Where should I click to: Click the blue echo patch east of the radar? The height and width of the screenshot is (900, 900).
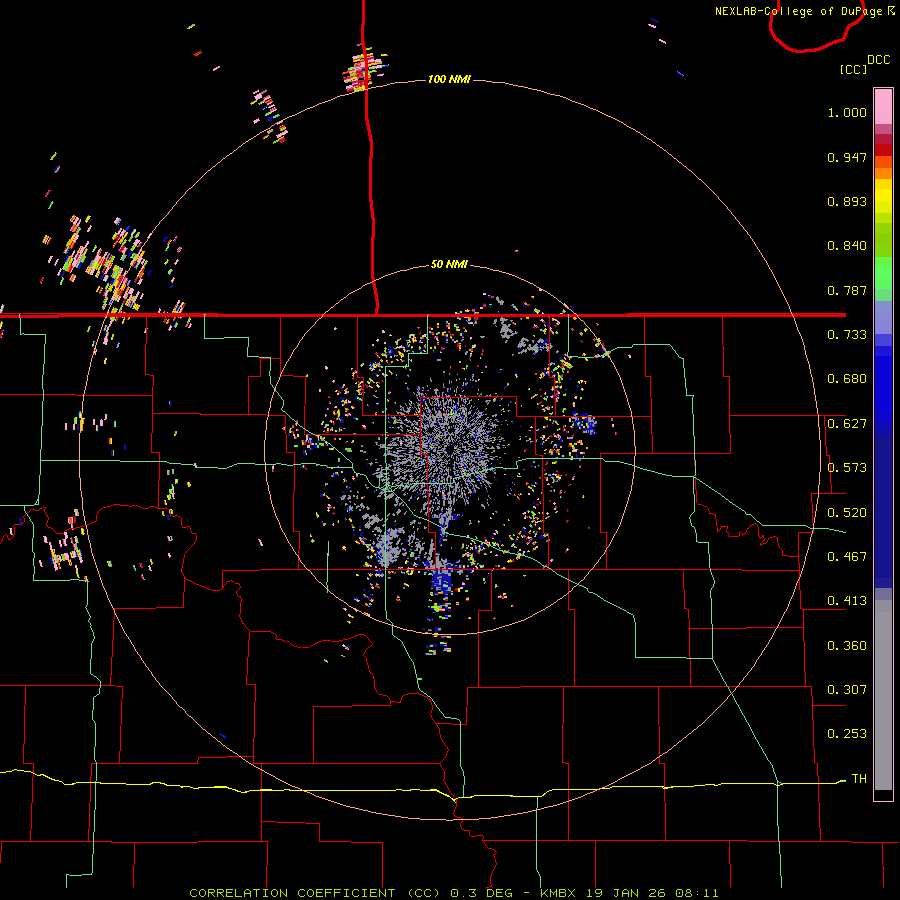[x=584, y=425]
